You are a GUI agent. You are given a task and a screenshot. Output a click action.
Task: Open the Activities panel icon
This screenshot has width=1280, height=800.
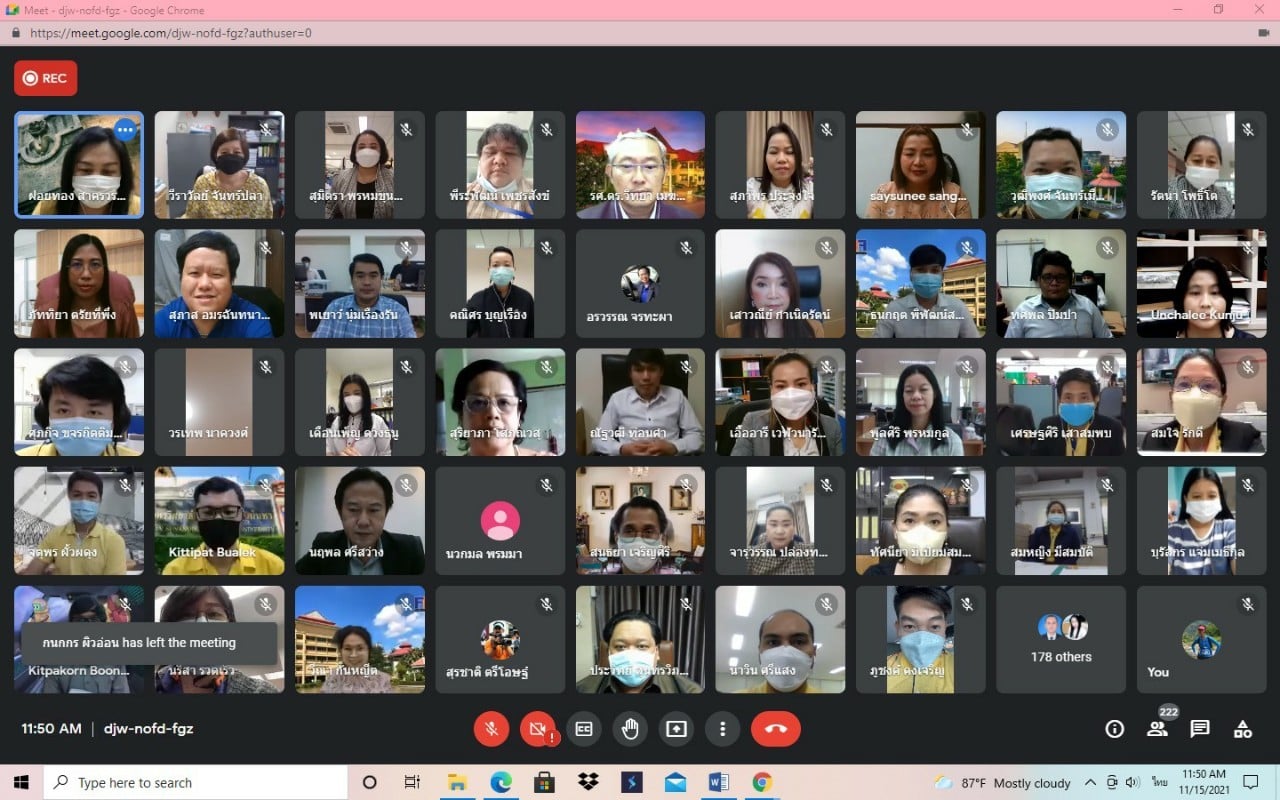click(x=1243, y=729)
